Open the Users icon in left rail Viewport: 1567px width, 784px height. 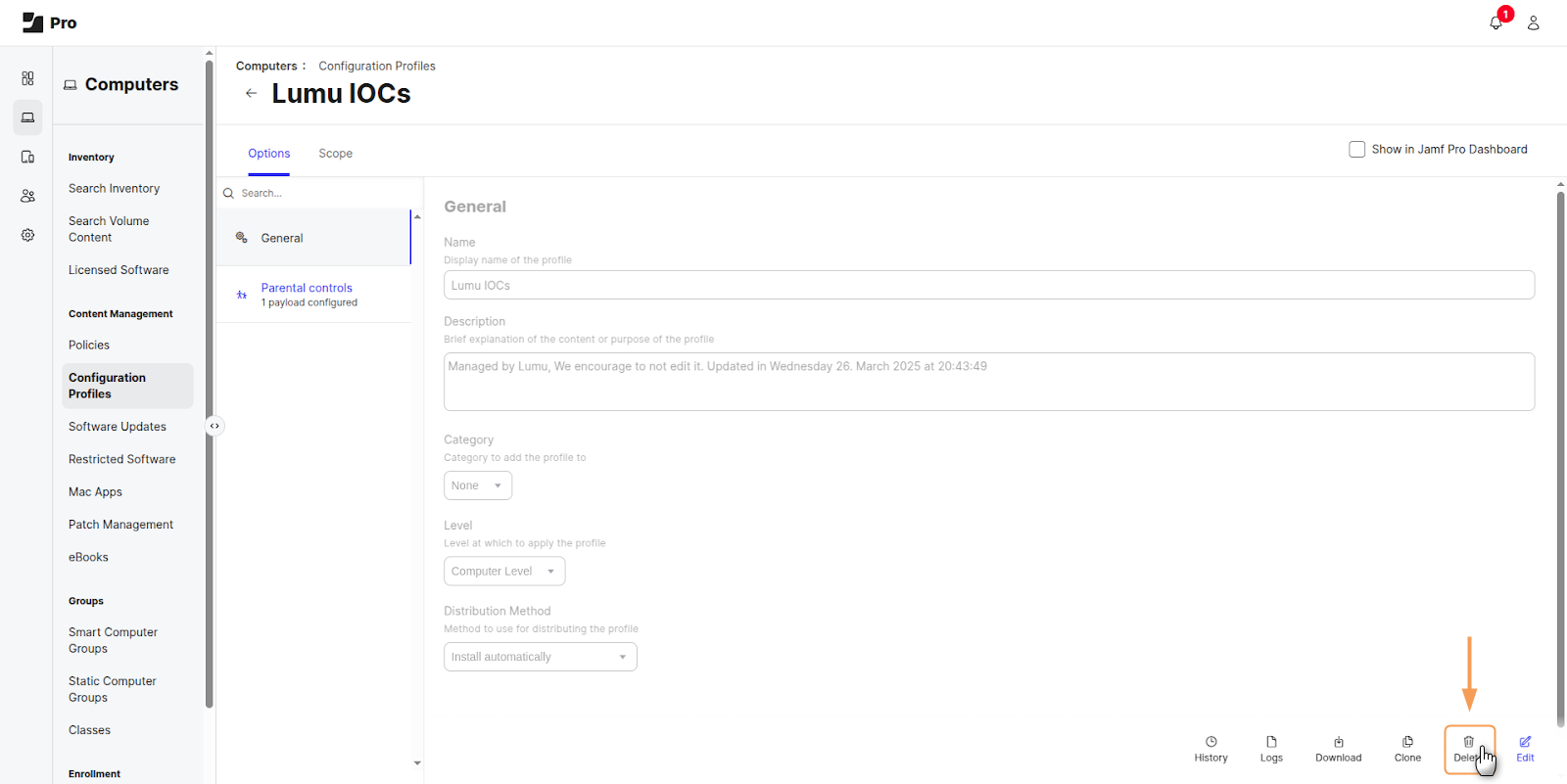(27, 196)
